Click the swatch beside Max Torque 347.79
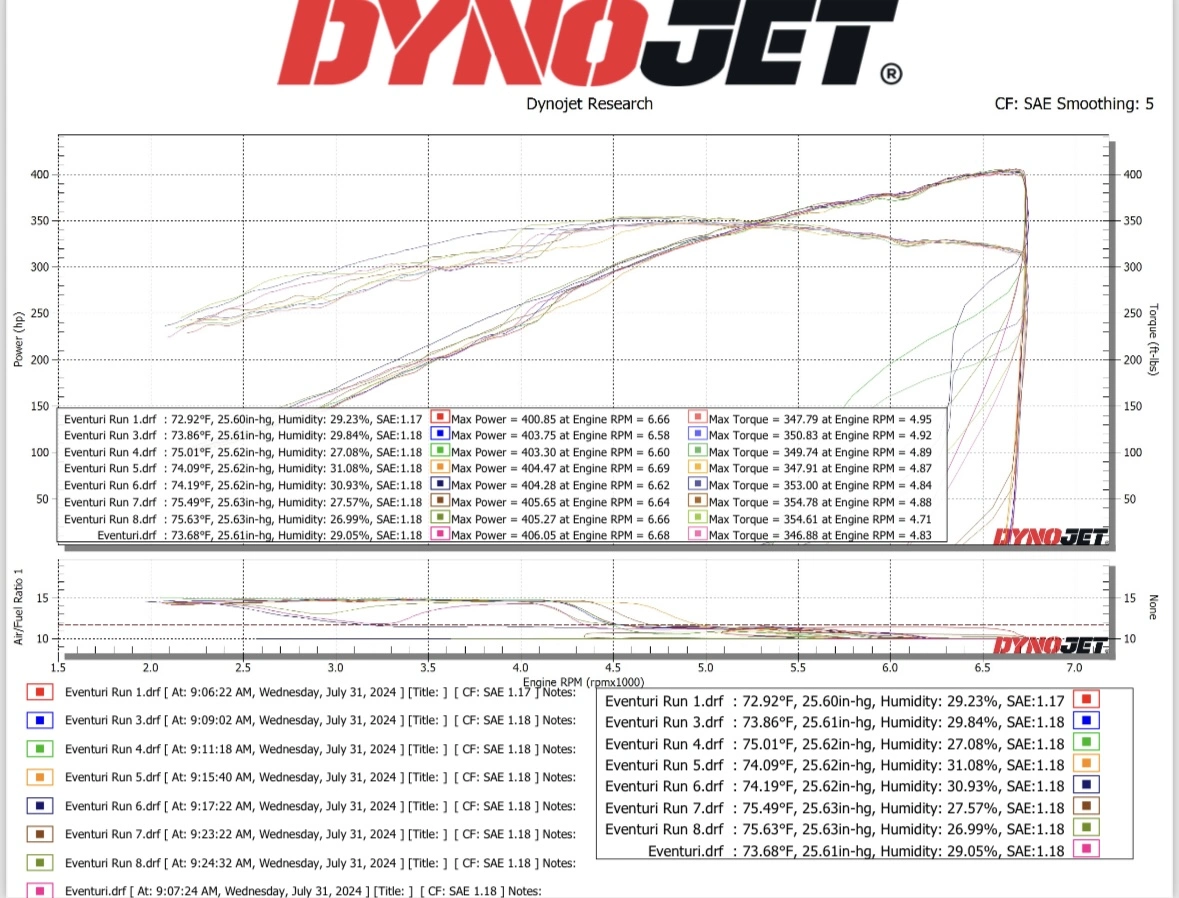The width and height of the screenshot is (1179, 898). point(698,417)
